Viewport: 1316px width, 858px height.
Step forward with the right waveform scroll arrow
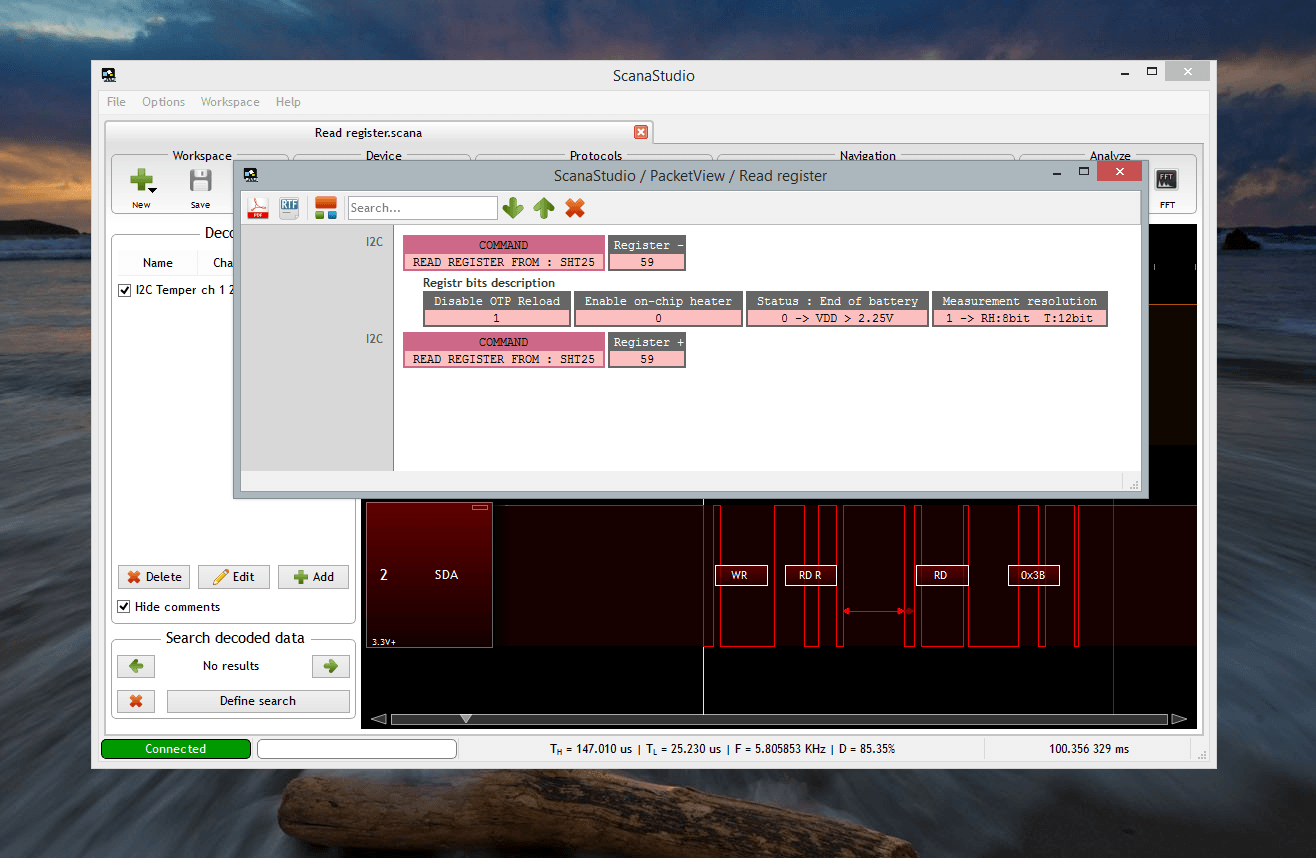[1180, 718]
